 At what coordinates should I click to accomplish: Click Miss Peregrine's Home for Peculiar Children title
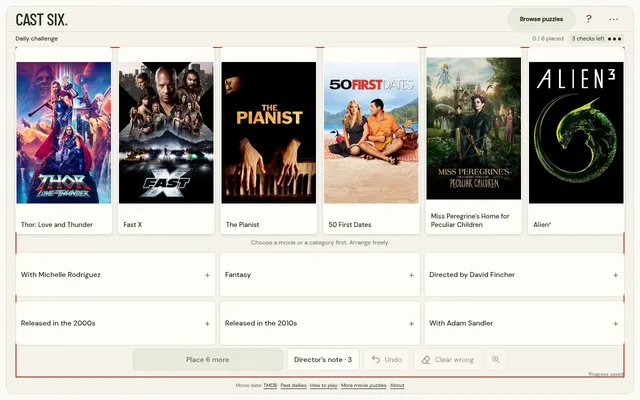pyautogui.click(x=470, y=220)
